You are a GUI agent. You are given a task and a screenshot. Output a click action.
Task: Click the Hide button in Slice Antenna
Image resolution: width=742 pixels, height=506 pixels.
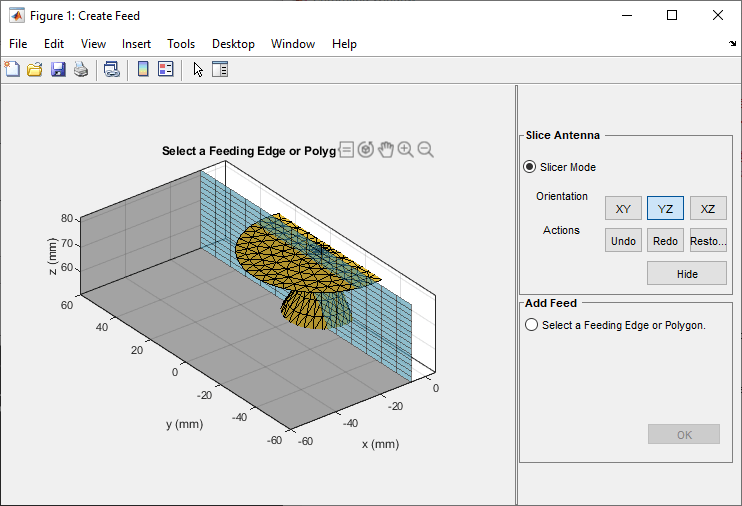point(686,274)
